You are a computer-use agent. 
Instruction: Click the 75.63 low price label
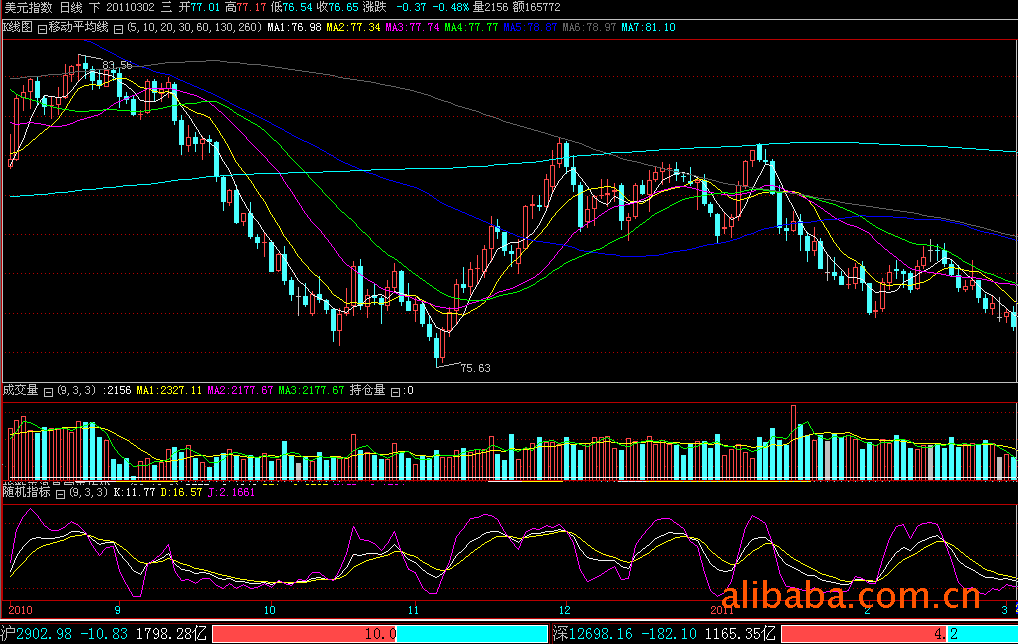pyautogui.click(x=475, y=368)
